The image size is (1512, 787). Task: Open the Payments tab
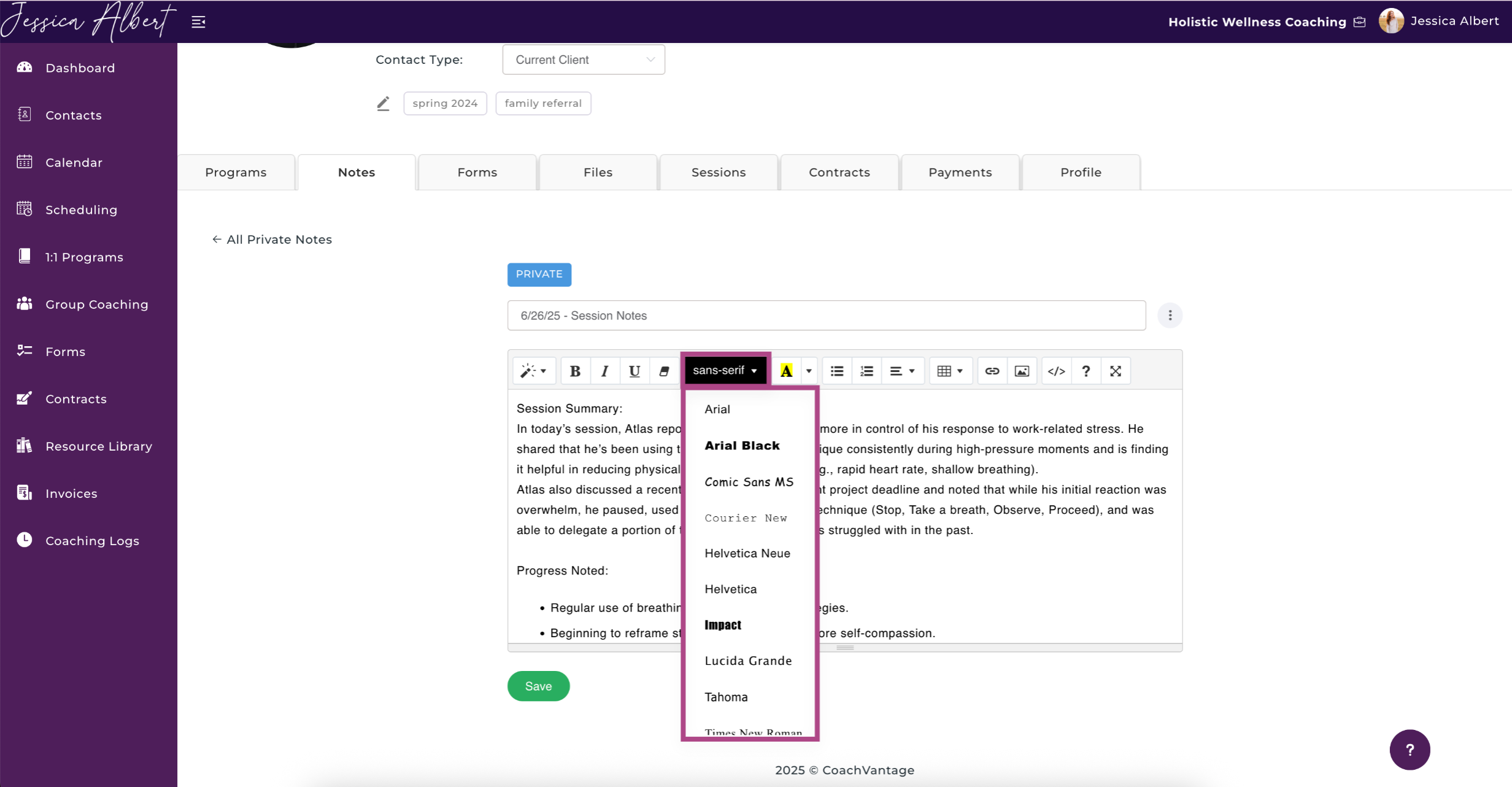[x=960, y=173]
